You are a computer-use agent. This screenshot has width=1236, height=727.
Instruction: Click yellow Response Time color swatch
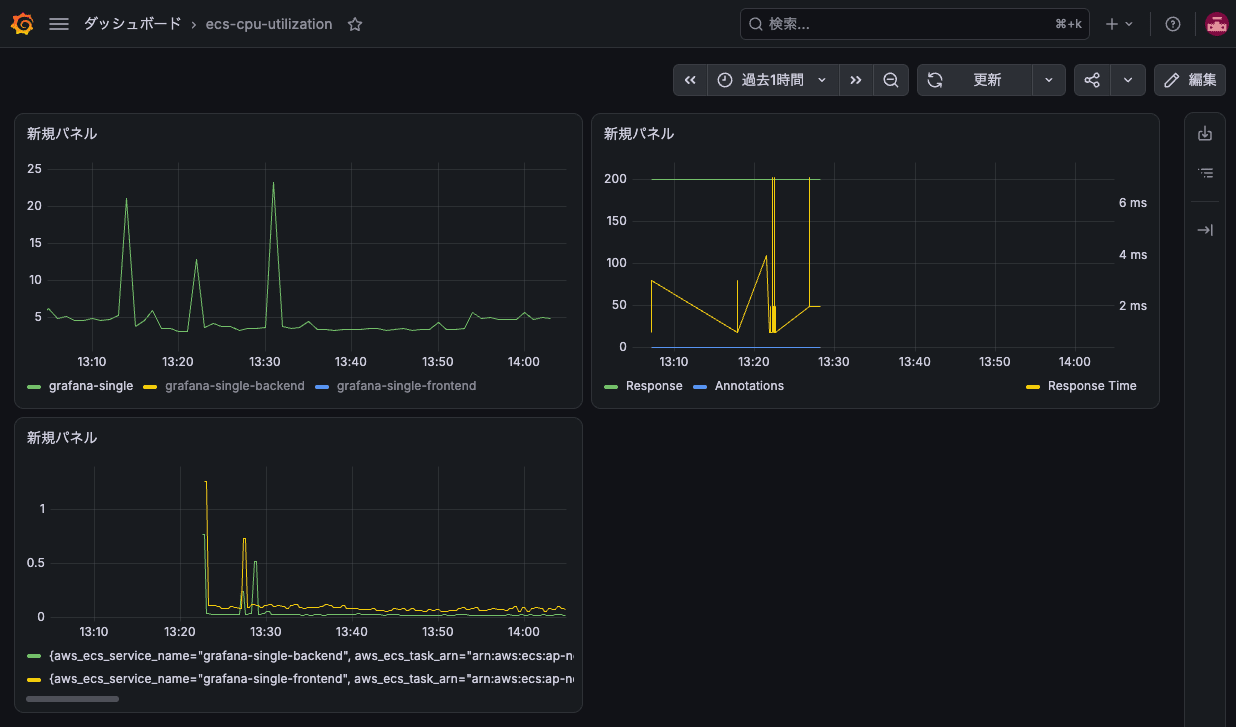tap(1033, 386)
